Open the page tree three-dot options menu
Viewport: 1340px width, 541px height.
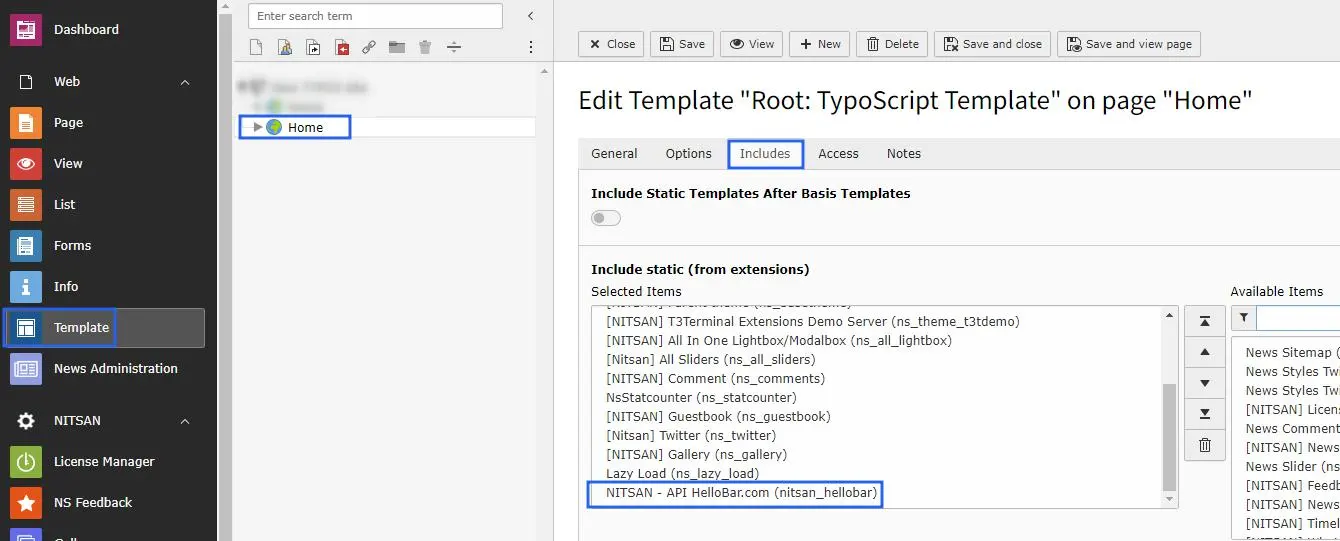(531, 47)
